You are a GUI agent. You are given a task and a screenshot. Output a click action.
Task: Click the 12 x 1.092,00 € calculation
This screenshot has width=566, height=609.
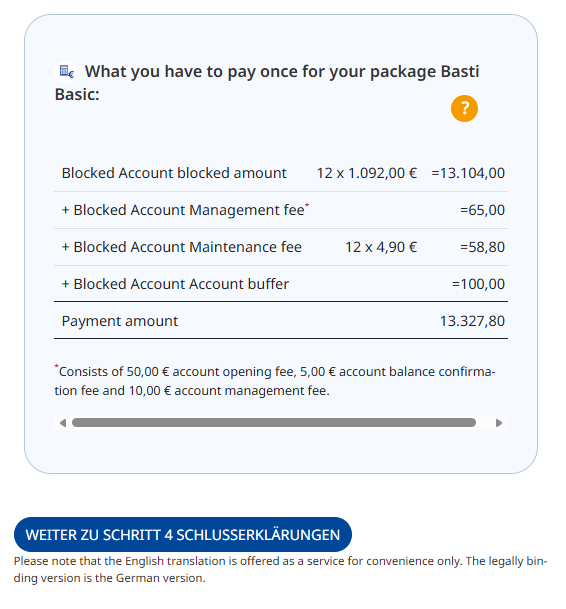(367, 173)
